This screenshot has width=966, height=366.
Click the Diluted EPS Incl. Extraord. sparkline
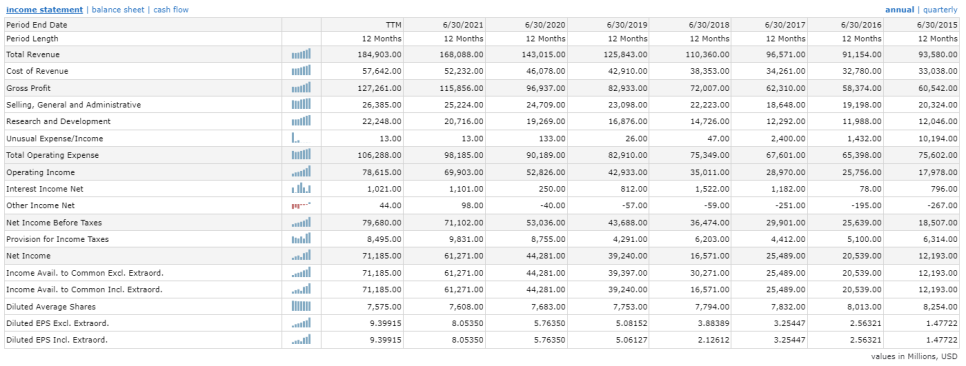tap(301, 339)
